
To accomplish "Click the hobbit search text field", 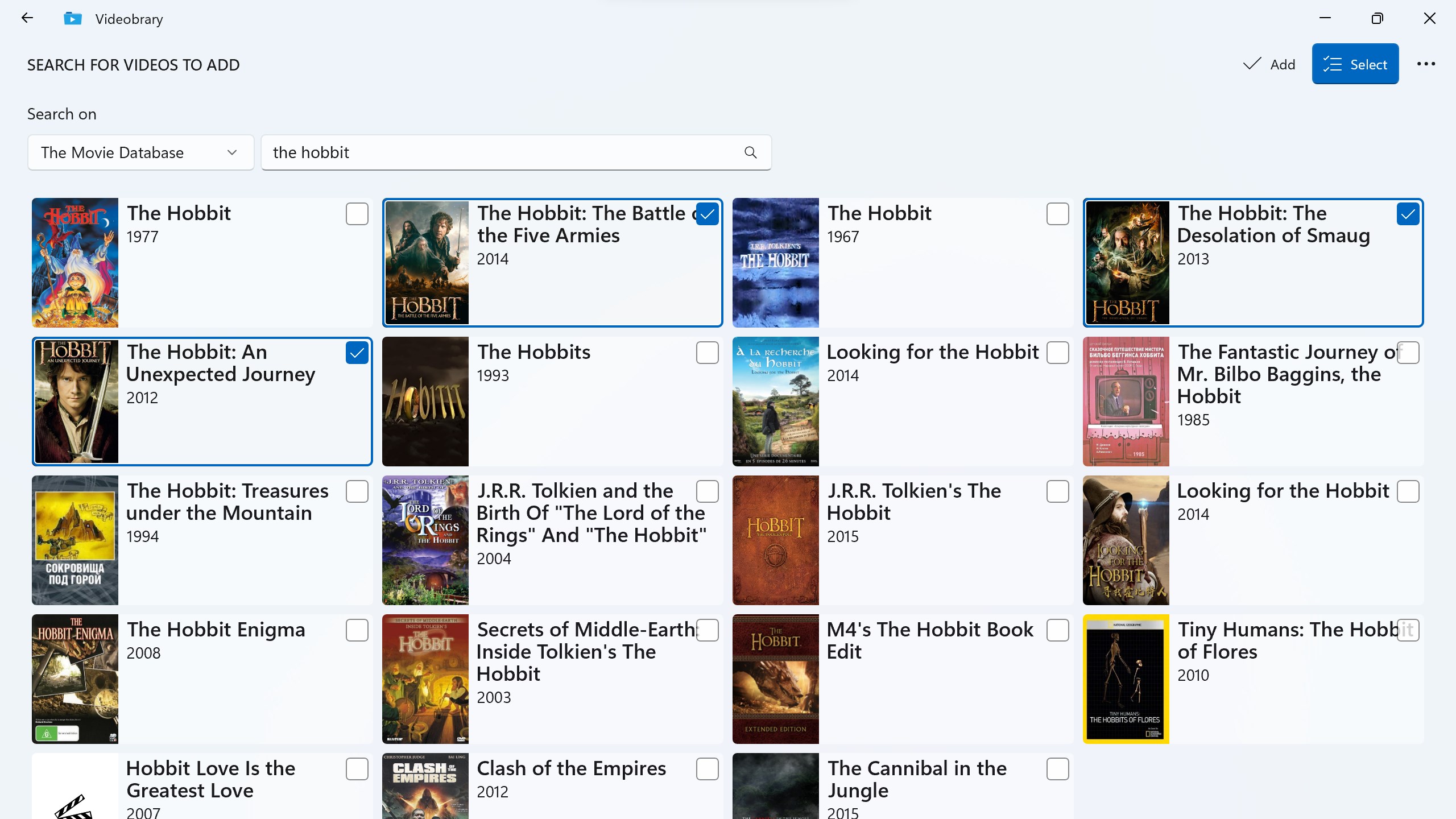I will 500,152.
